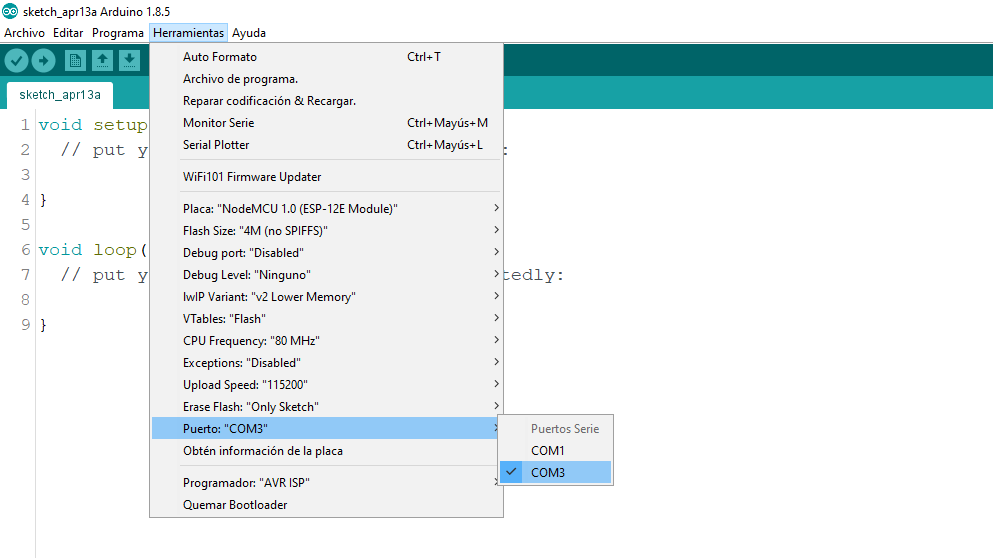Screen dimensions: 993x558
Task: Click the Puertos Serie header label
Action: tap(565, 429)
